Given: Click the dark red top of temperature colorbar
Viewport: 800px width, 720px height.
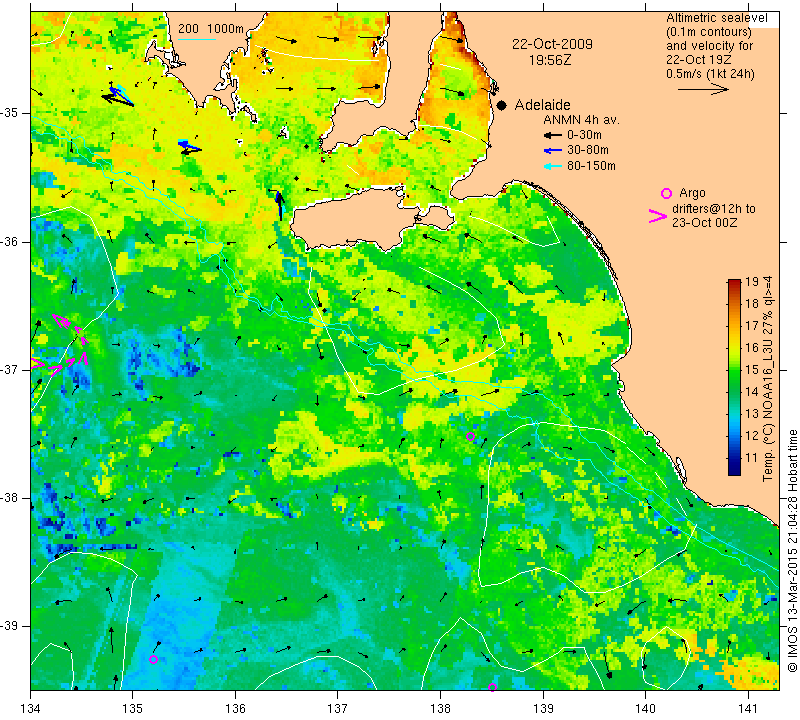Looking at the screenshot, I should pos(734,282).
